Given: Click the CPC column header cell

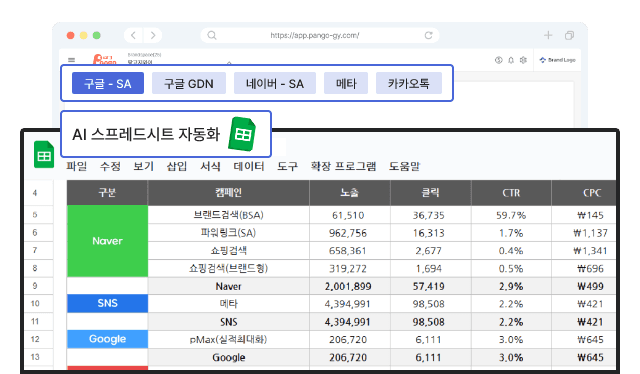Looking at the screenshot, I should click(584, 193).
